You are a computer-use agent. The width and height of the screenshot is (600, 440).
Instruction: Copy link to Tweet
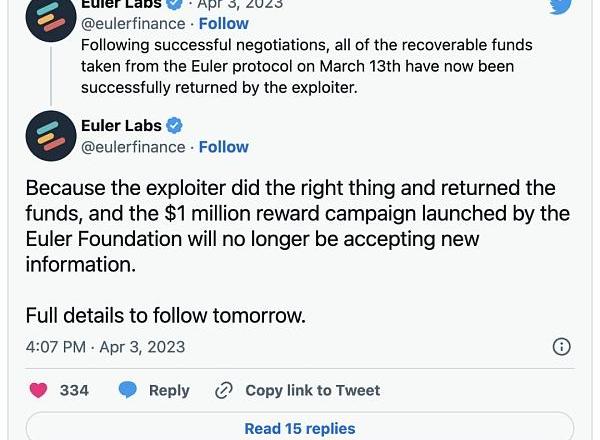coord(312,390)
